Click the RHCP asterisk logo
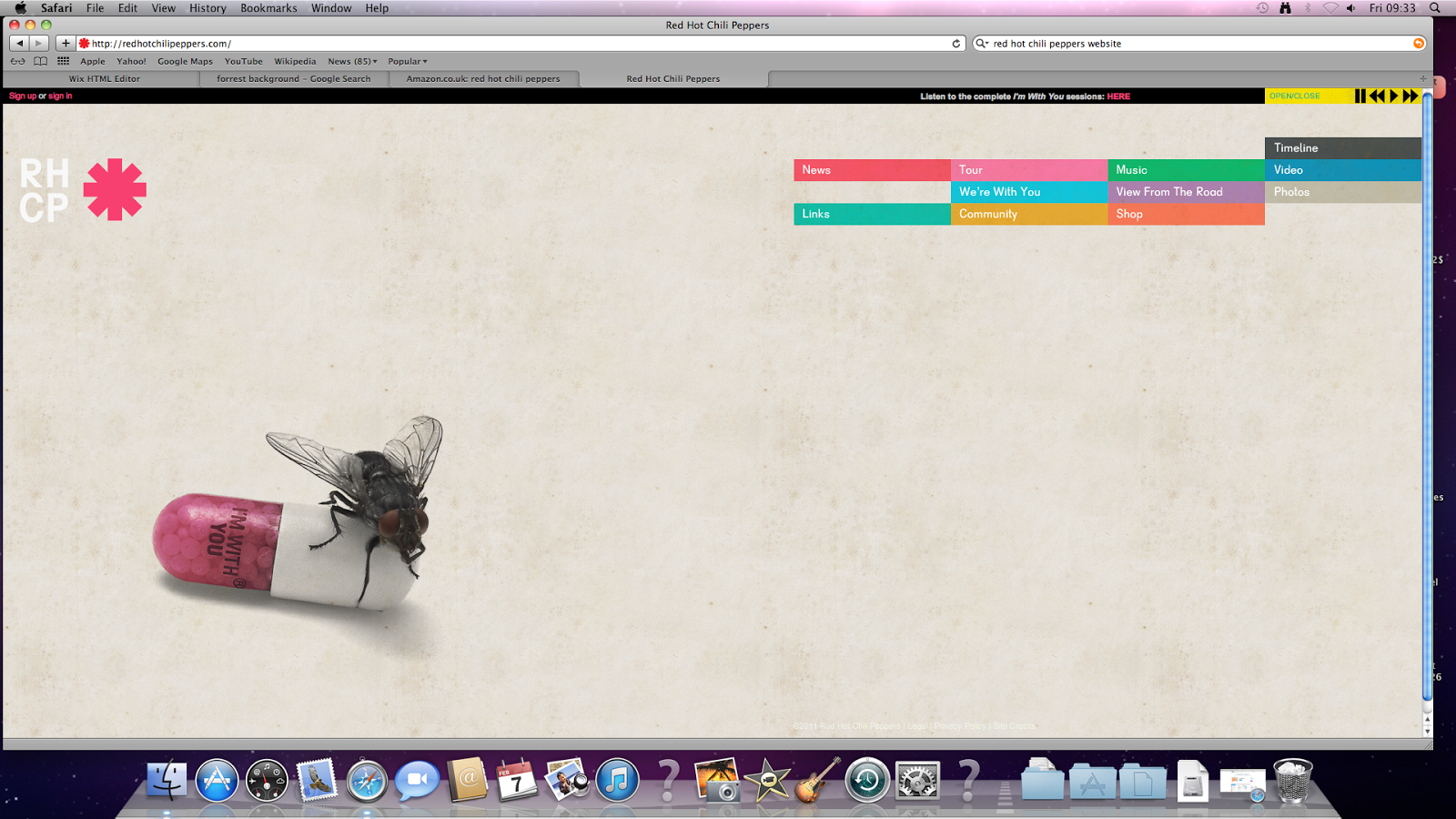 click(115, 189)
